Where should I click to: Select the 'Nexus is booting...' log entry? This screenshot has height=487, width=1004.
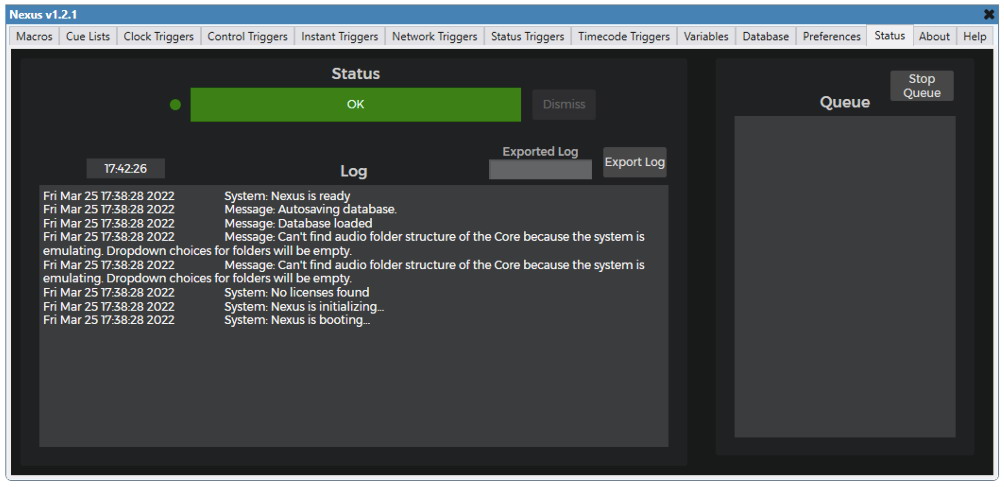point(206,320)
